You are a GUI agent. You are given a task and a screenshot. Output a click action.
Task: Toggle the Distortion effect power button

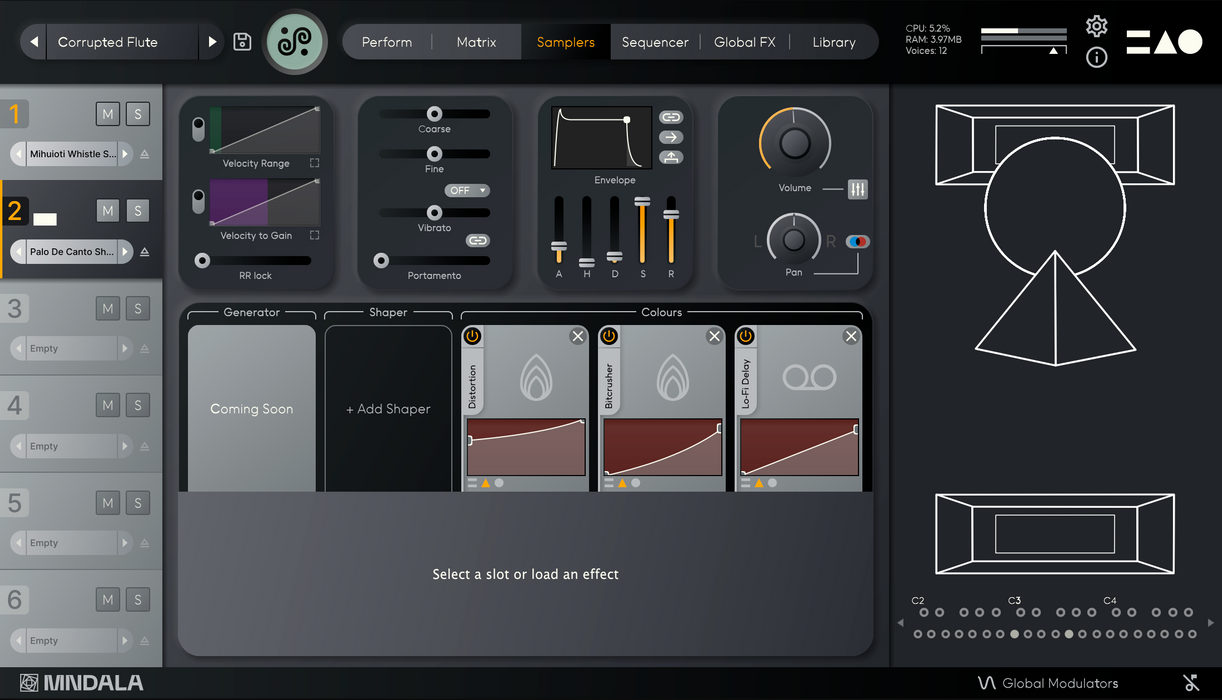473,337
